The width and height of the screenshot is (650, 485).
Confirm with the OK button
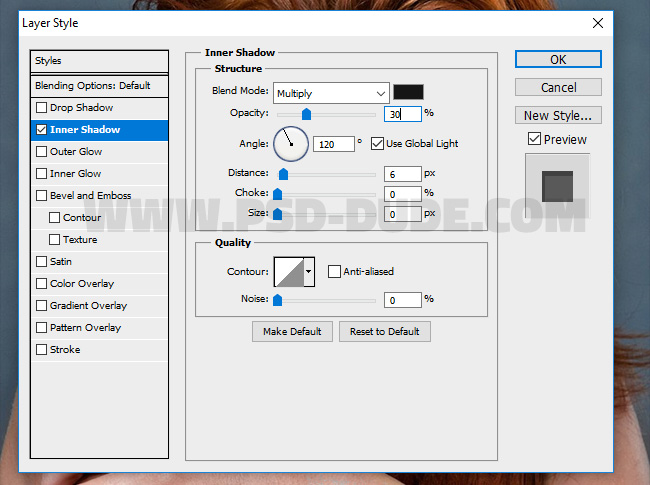(x=558, y=59)
